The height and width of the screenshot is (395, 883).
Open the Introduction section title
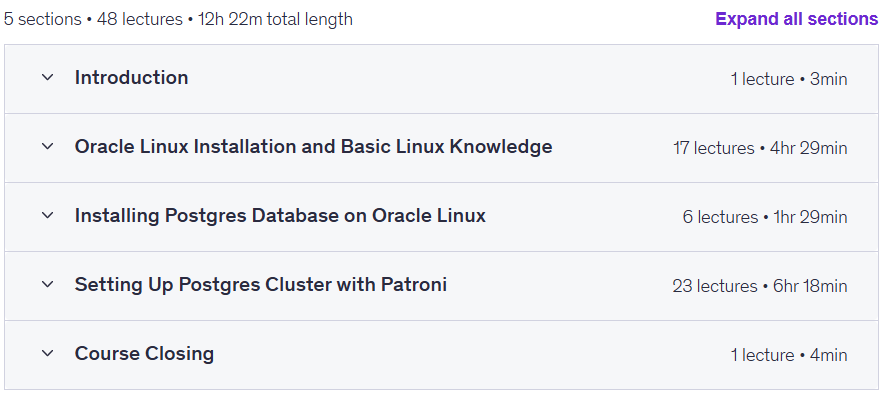(131, 77)
